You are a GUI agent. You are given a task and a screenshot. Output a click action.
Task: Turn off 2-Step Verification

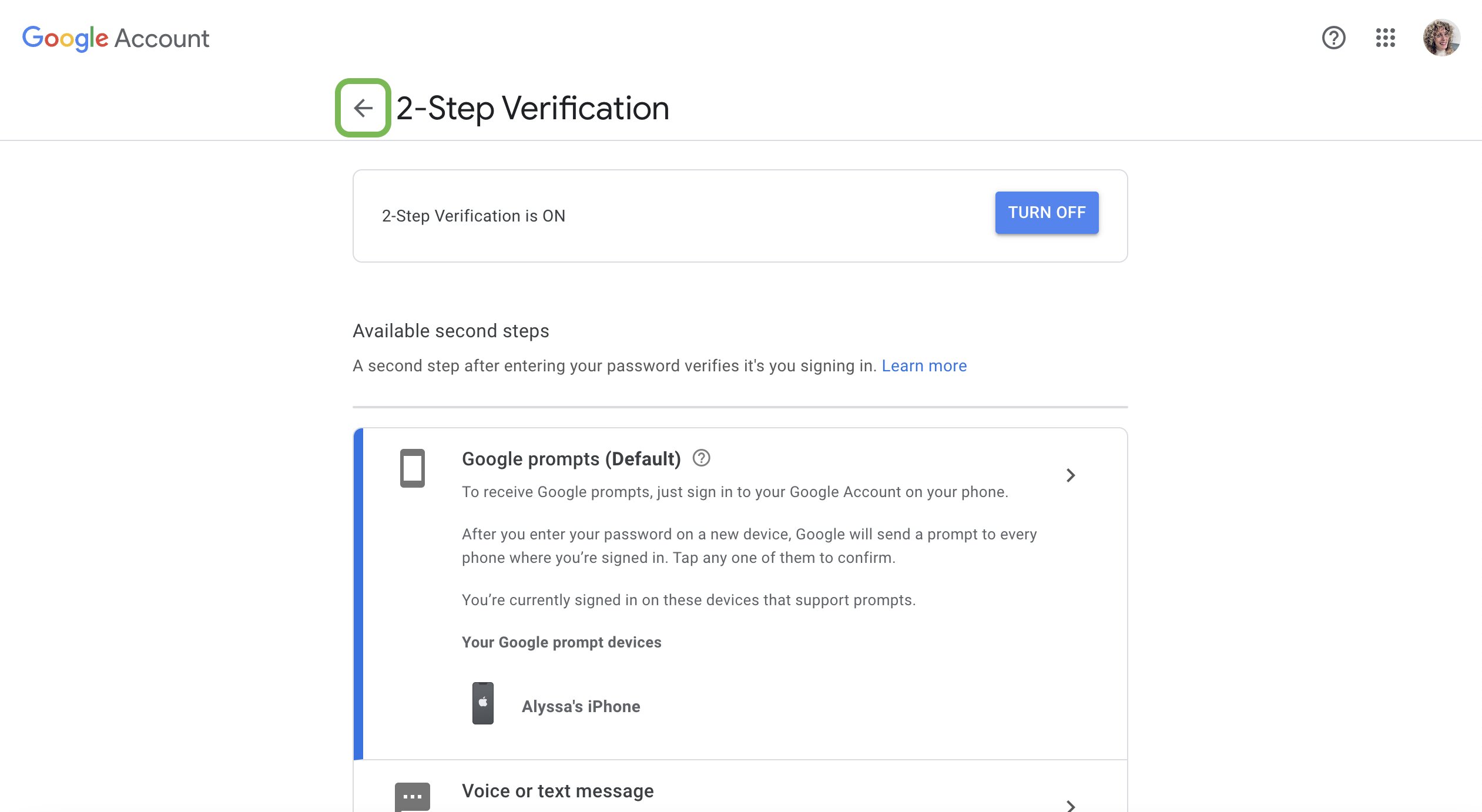1046,213
